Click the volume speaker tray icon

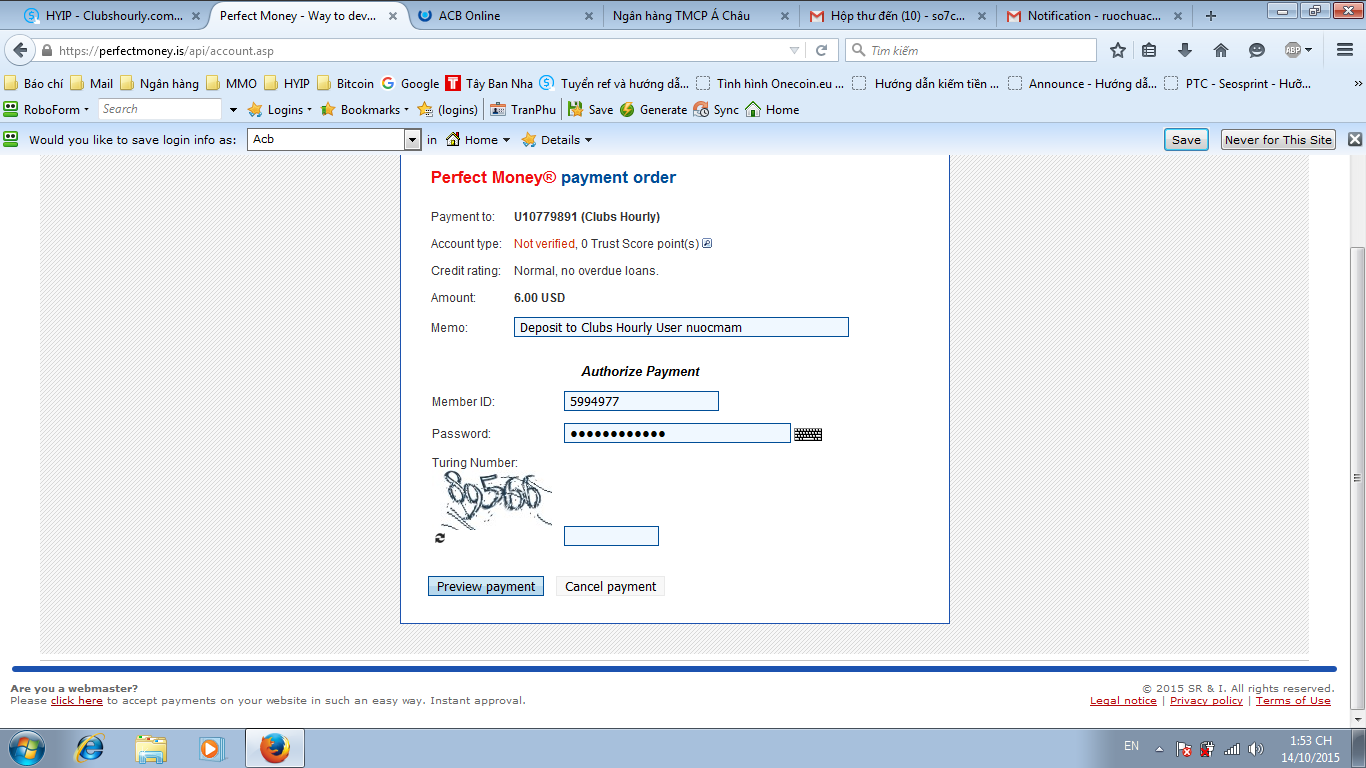coord(1256,748)
